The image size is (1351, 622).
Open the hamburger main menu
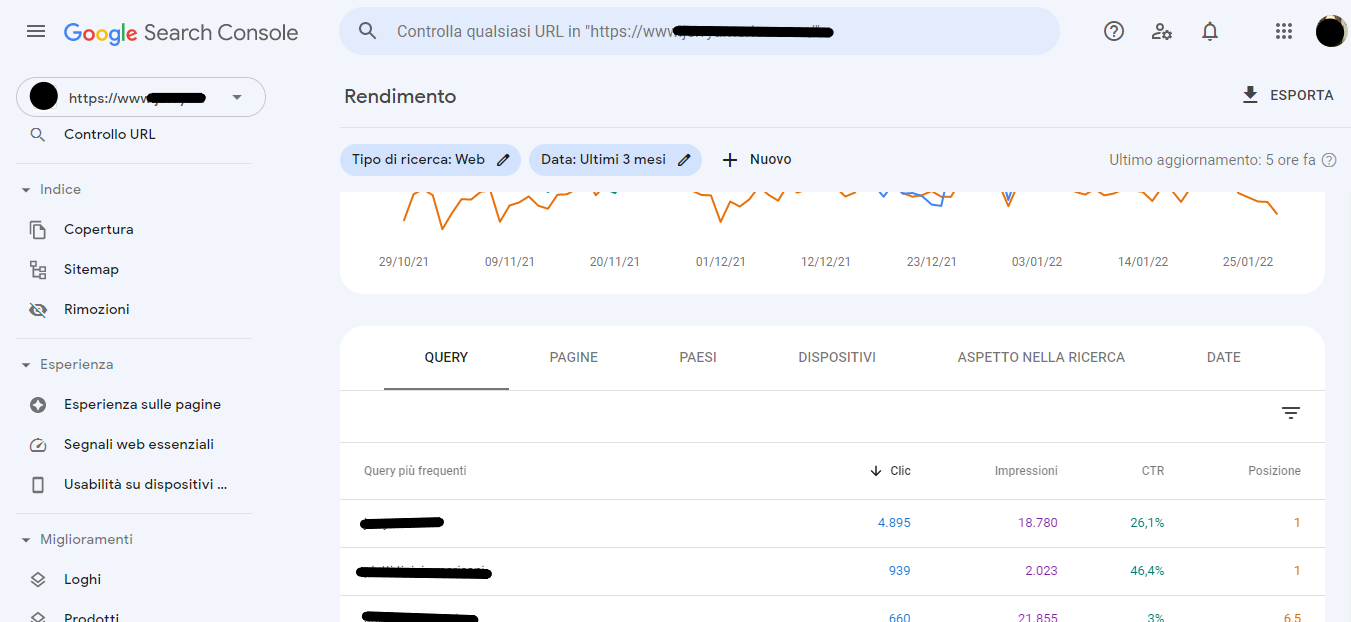click(36, 31)
